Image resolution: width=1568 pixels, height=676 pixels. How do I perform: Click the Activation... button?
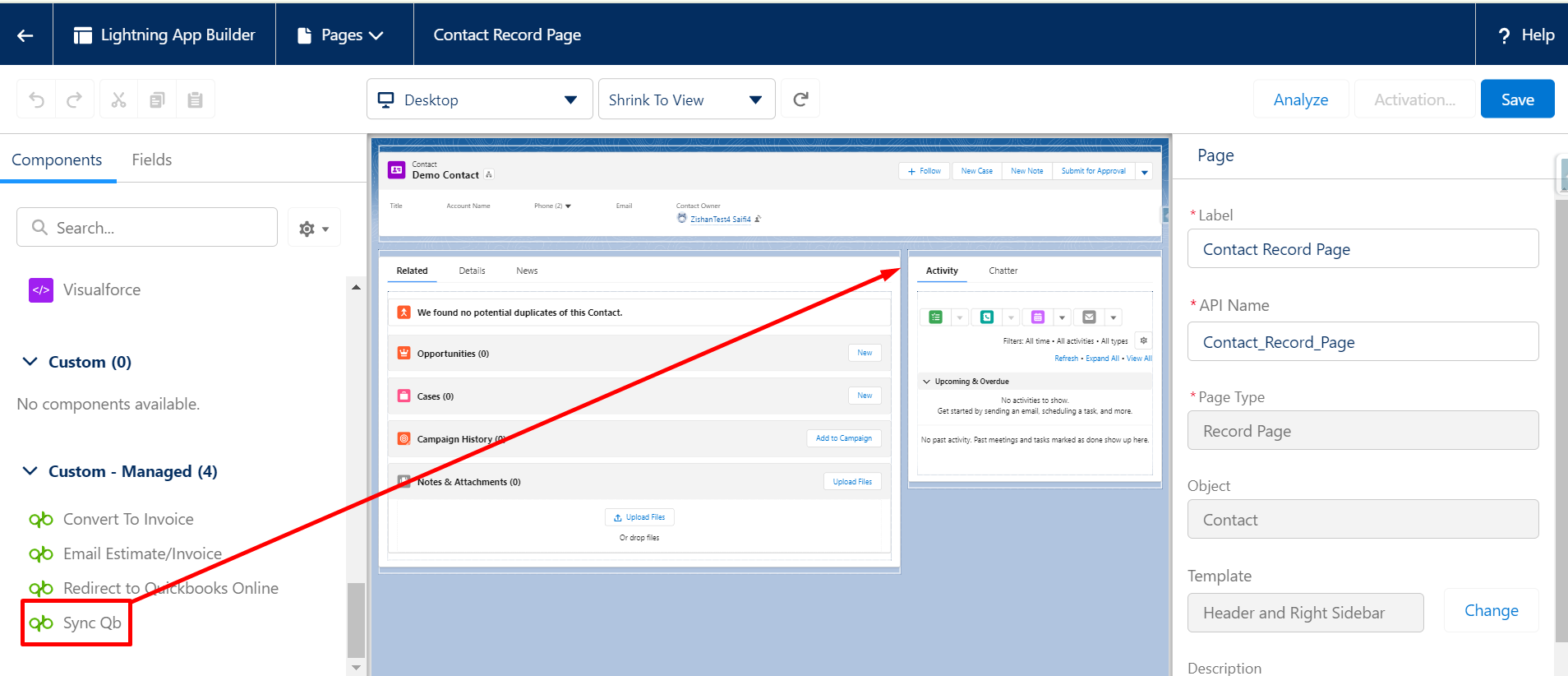coord(1414,100)
